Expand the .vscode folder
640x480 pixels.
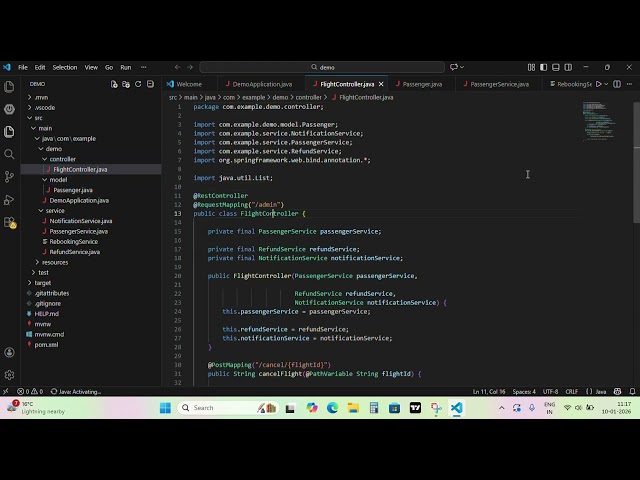[44, 108]
